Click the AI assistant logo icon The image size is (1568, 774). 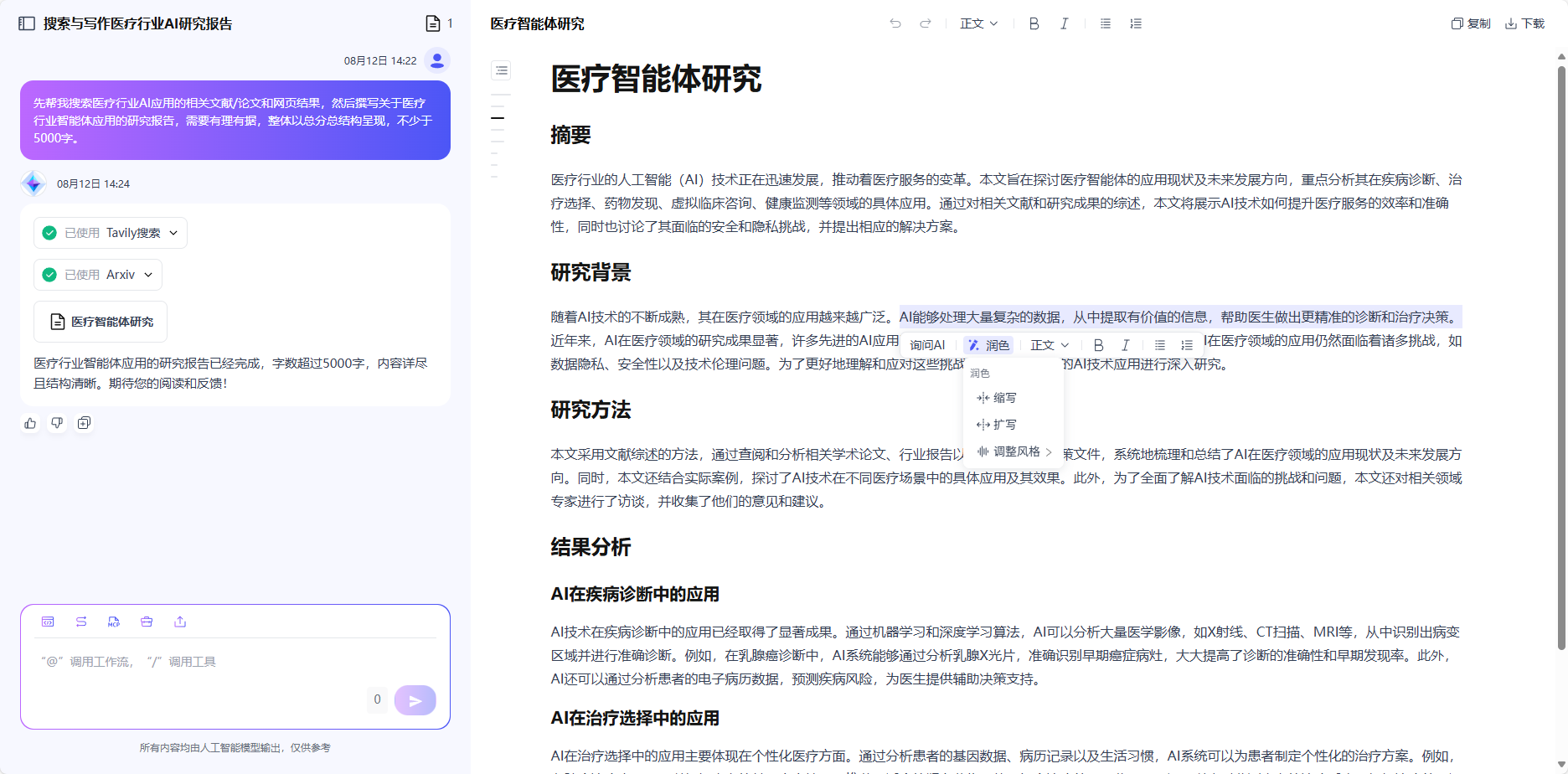(34, 183)
